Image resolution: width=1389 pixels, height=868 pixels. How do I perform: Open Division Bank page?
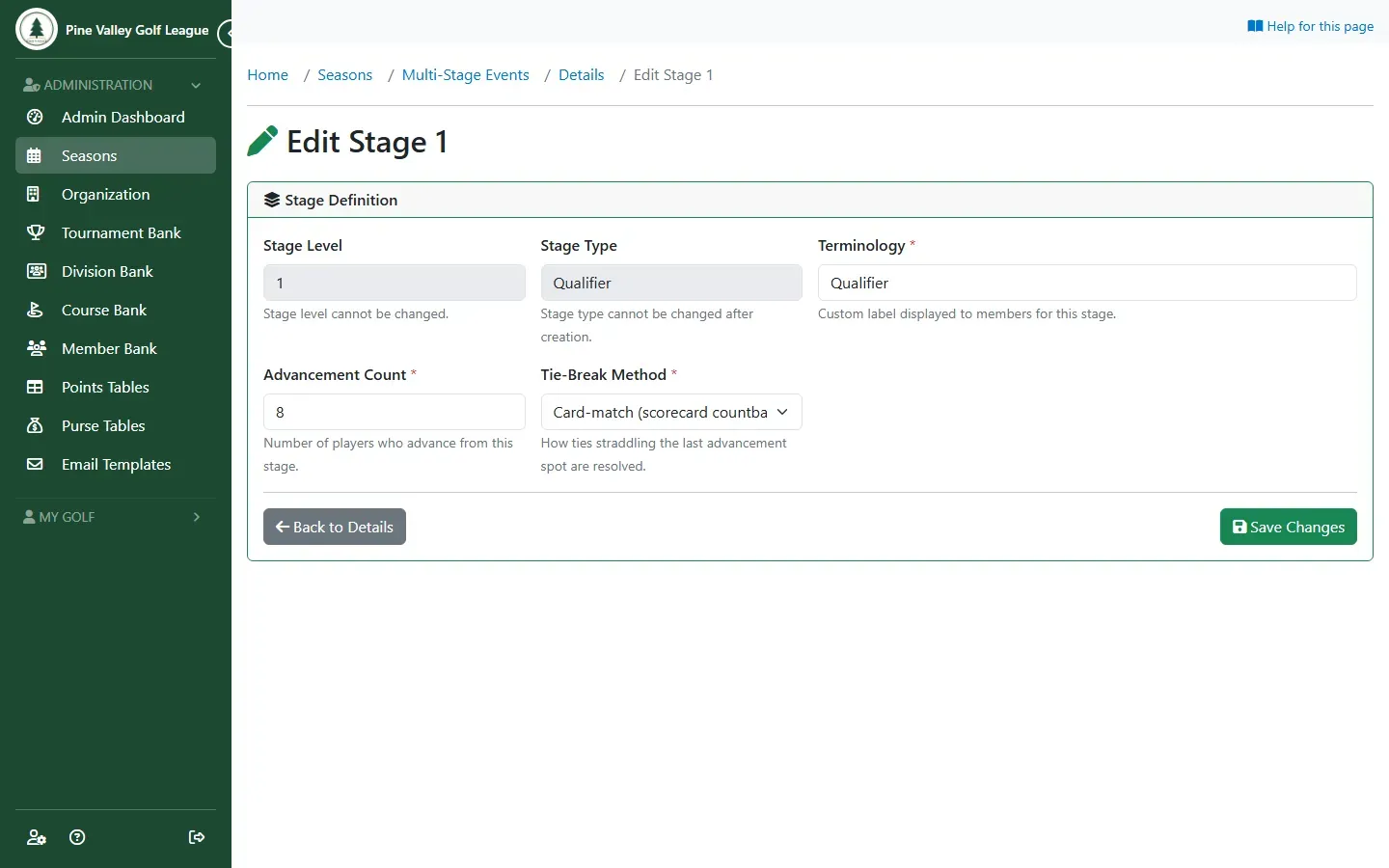[116, 271]
